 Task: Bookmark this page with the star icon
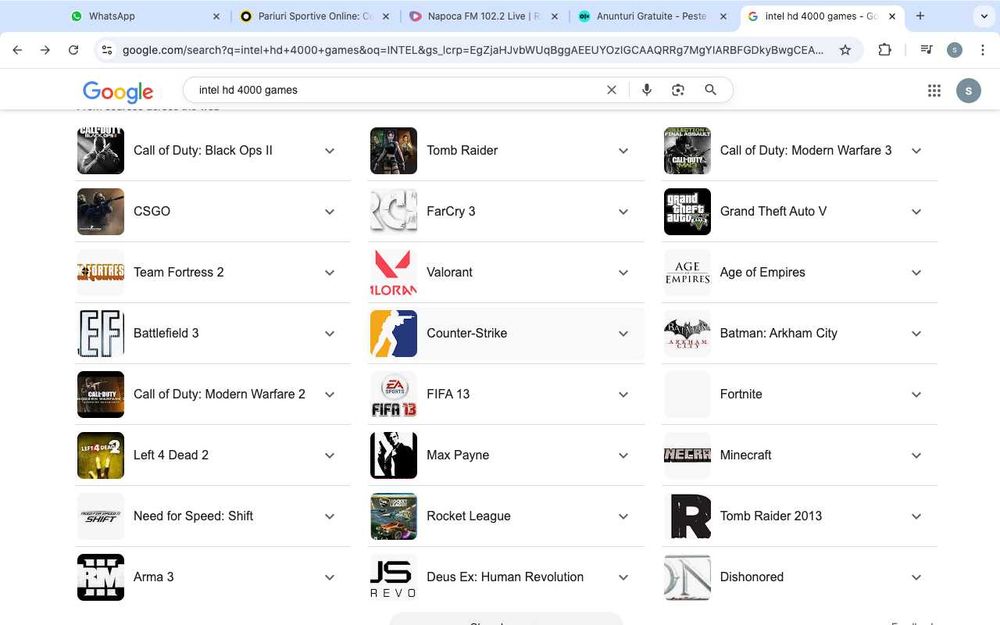click(845, 50)
